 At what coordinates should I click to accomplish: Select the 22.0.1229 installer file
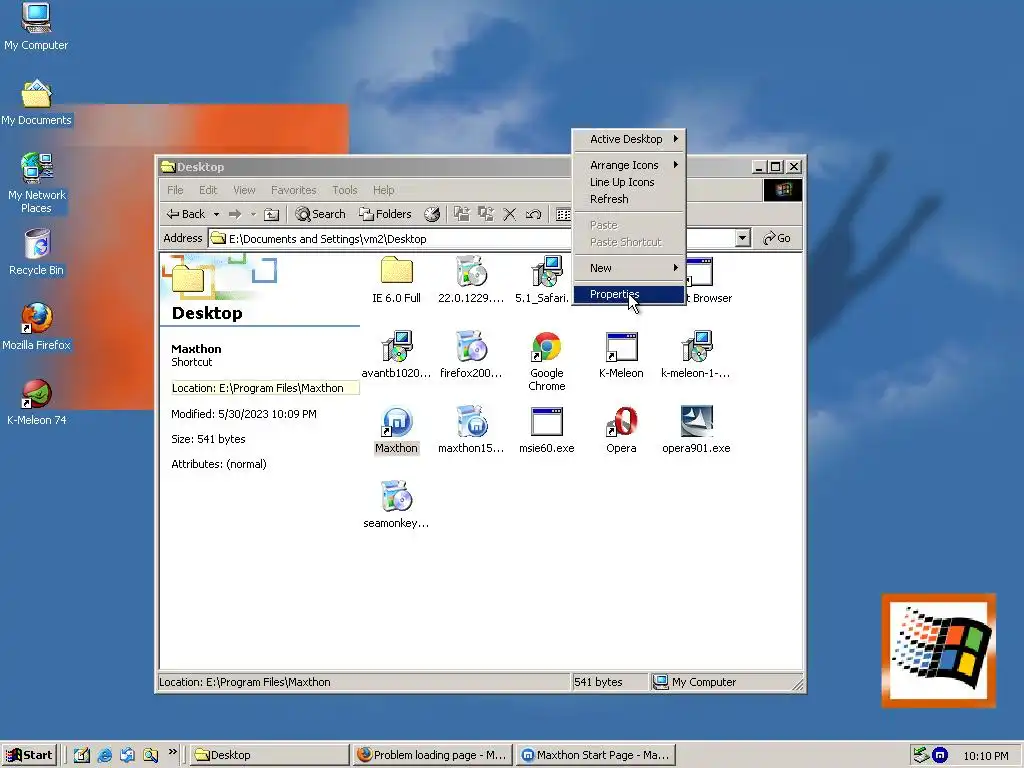pyautogui.click(x=471, y=280)
